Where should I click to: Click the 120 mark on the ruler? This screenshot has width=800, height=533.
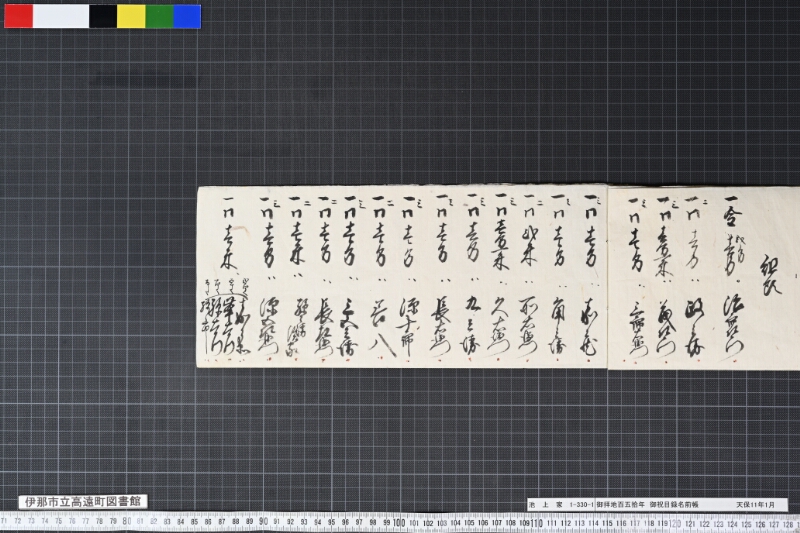pos(675,524)
